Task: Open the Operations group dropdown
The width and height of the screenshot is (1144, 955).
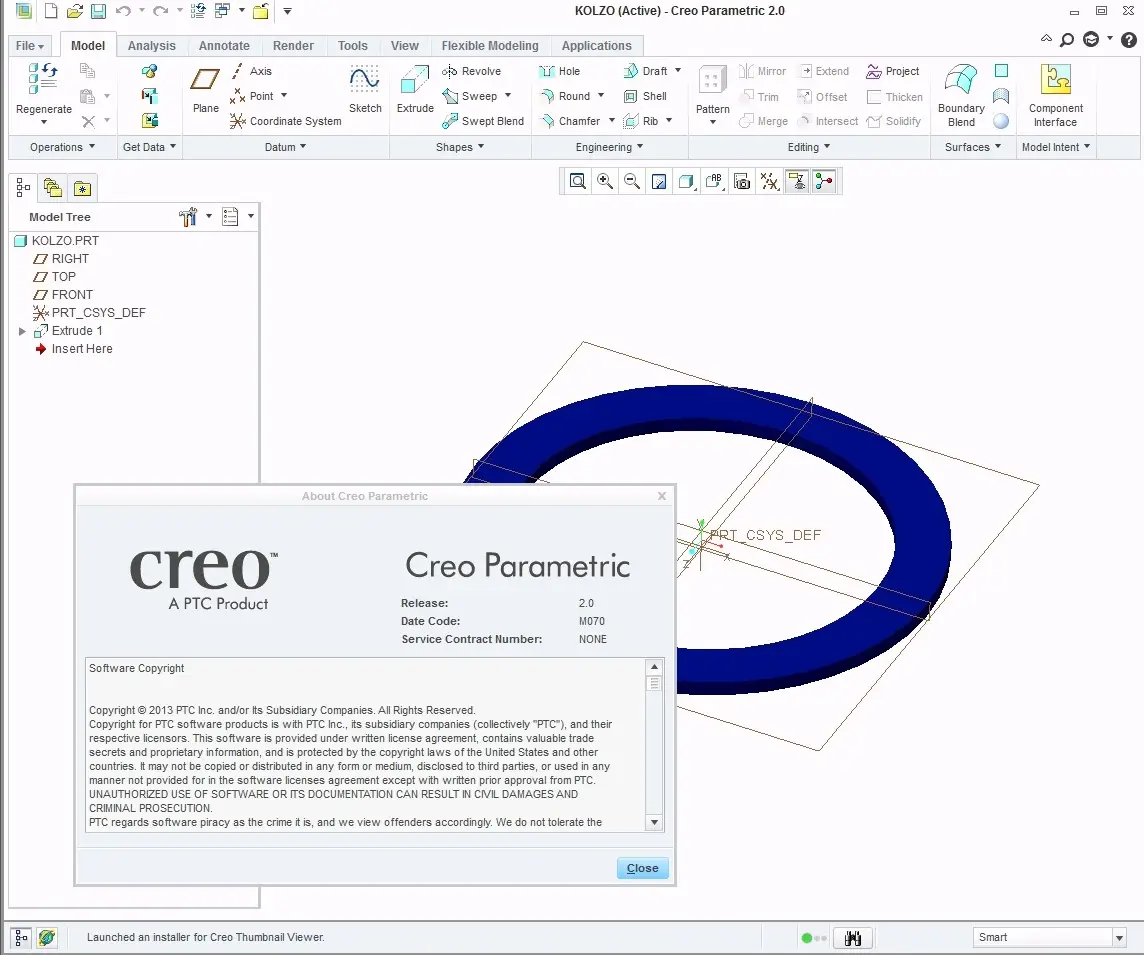Action: pos(63,147)
